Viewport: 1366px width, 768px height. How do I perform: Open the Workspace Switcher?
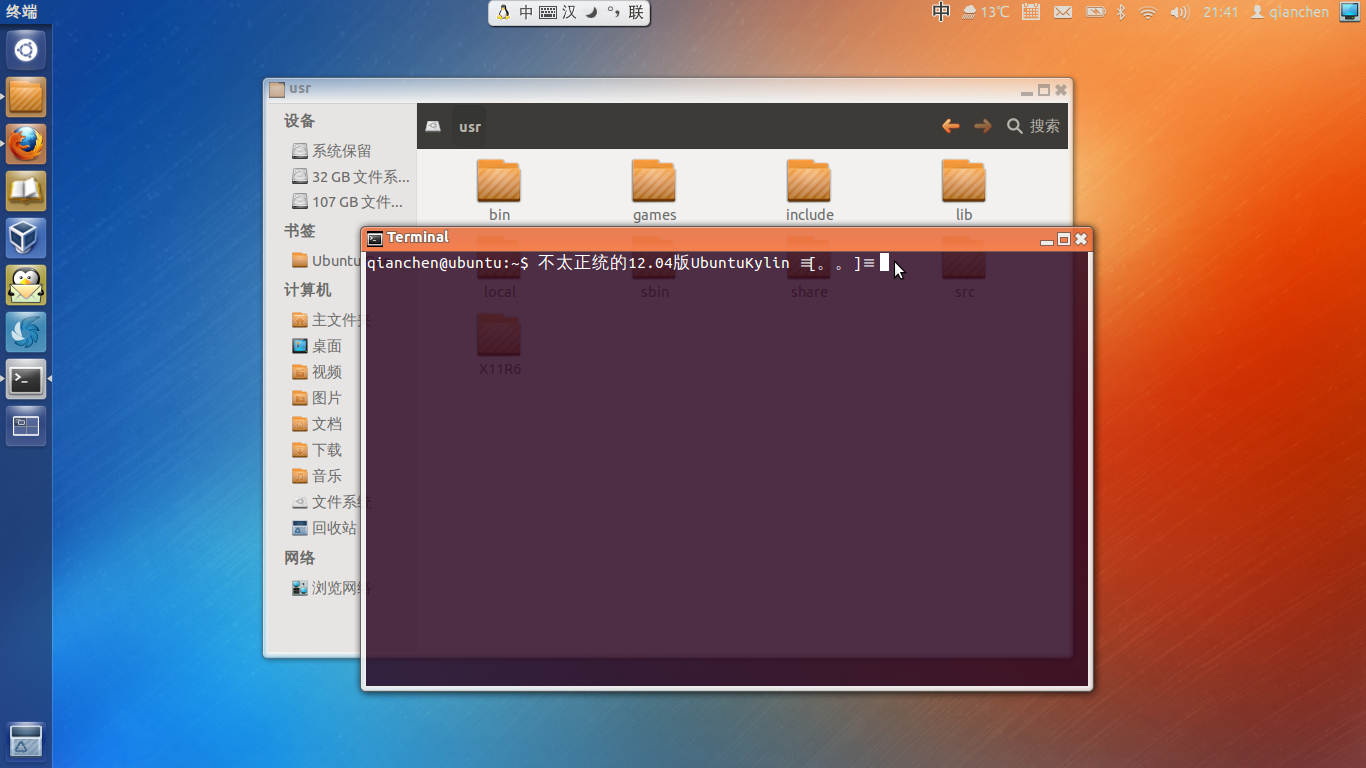(x=26, y=426)
